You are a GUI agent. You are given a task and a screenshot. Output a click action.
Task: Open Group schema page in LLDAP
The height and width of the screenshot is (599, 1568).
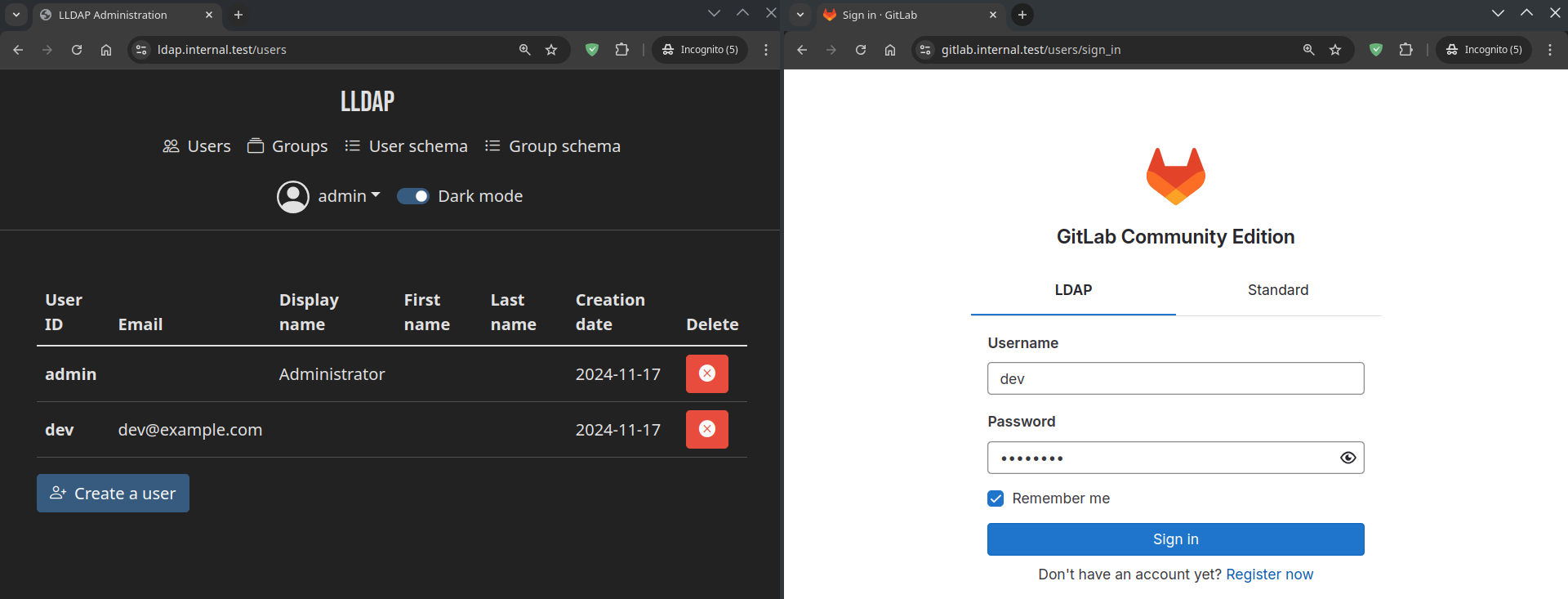552,146
